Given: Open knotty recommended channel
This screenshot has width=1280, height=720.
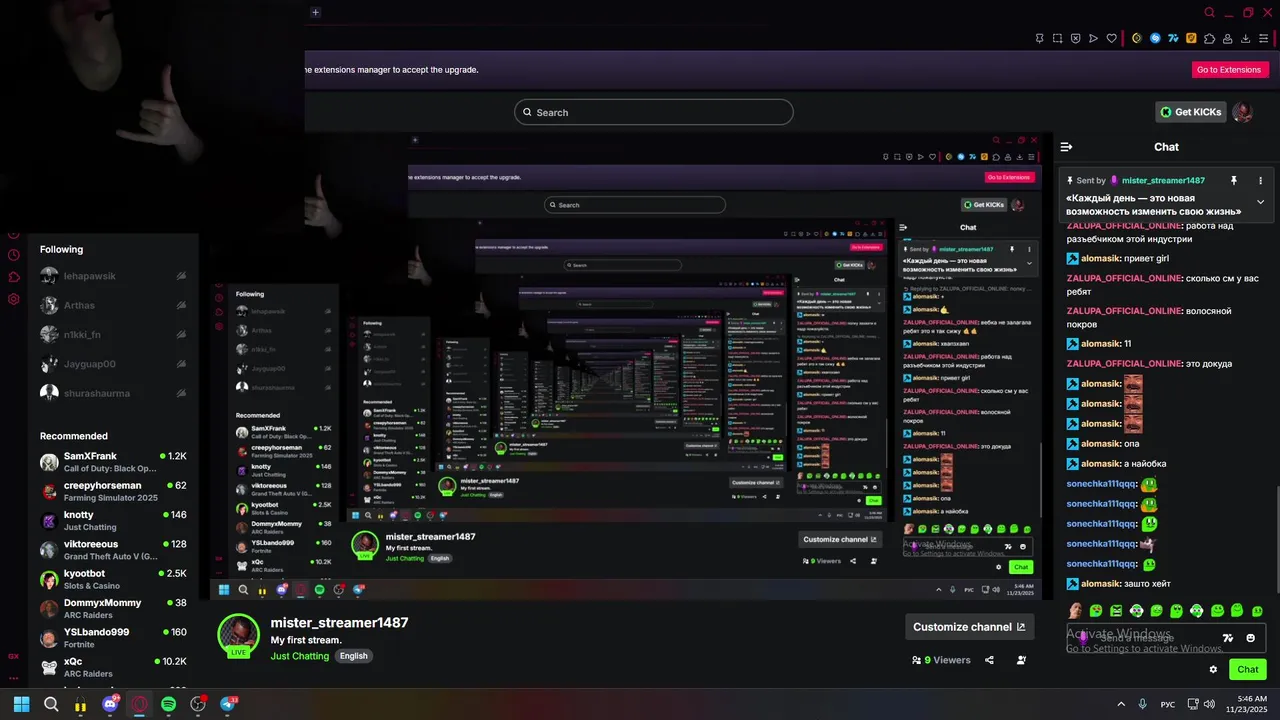Looking at the screenshot, I should tap(113, 521).
